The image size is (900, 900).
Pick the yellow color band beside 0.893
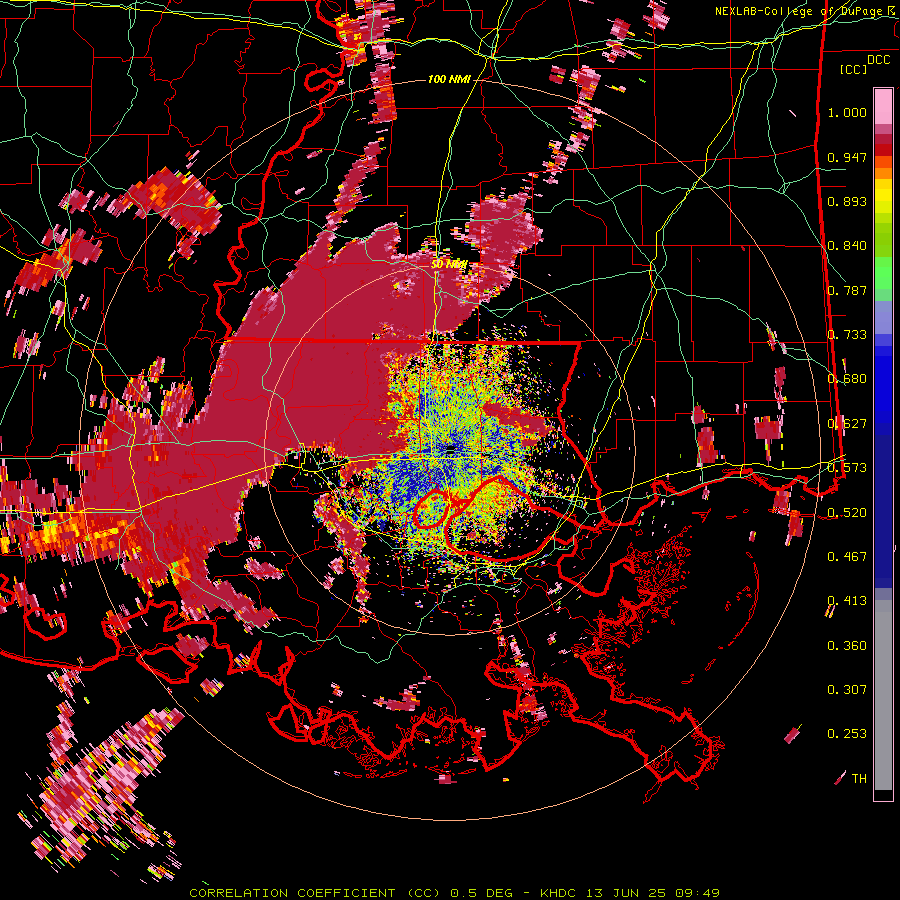pos(883,198)
